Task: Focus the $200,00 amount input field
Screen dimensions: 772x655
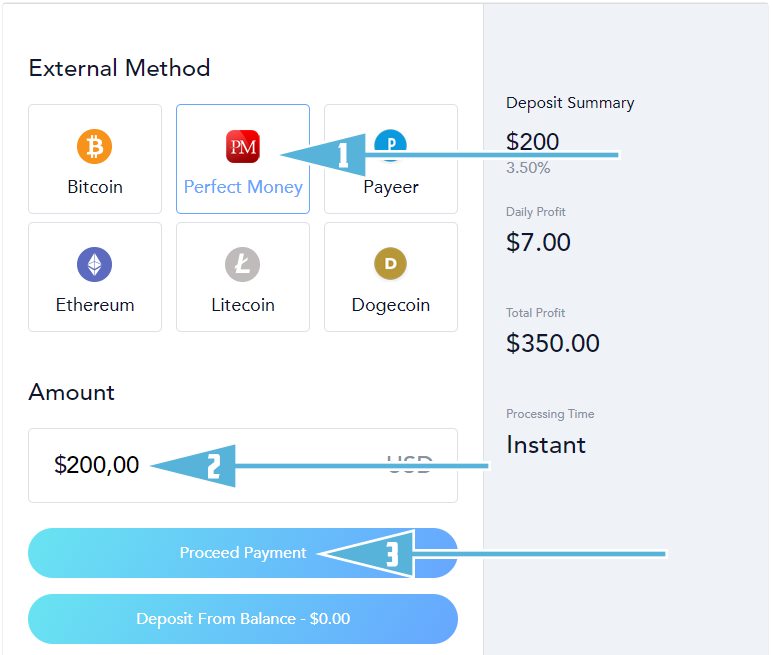Action: pos(243,465)
